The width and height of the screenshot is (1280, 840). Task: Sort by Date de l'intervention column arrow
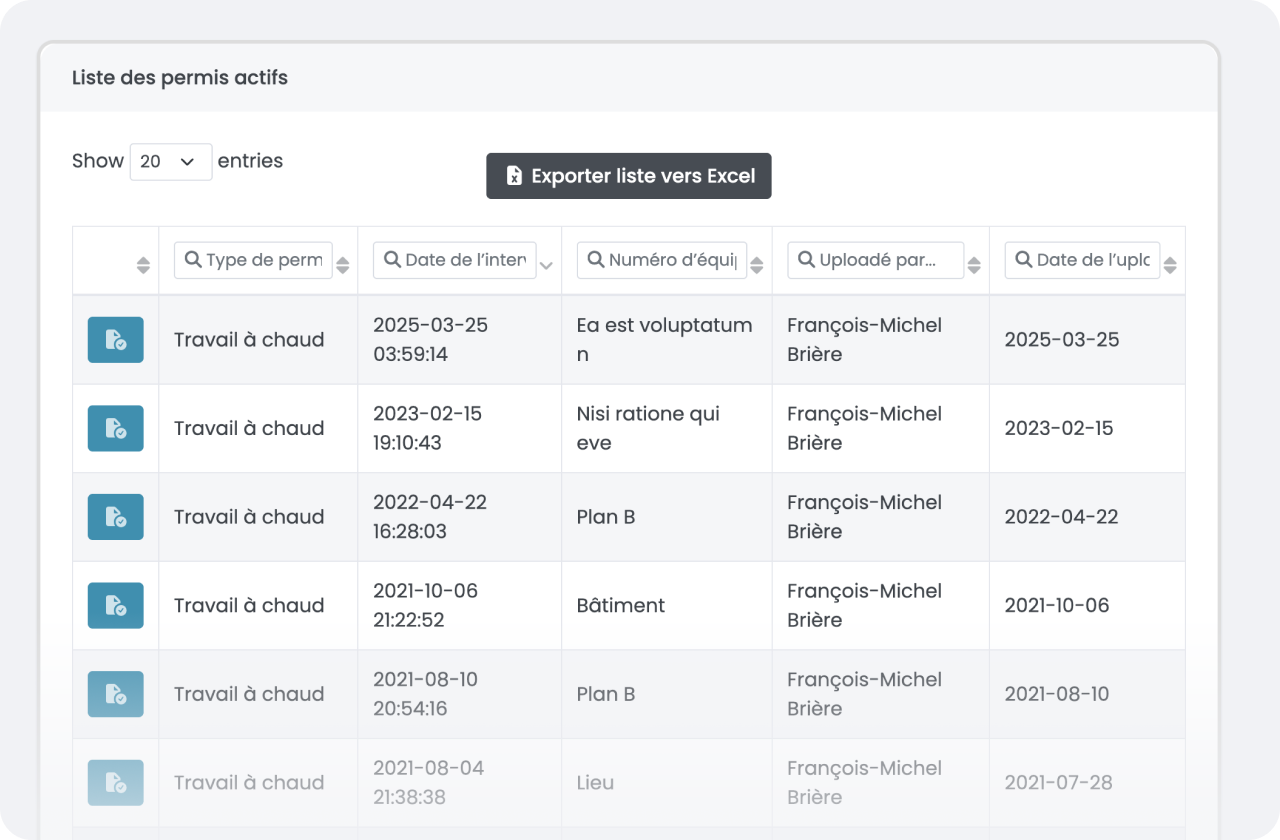pyautogui.click(x=546, y=266)
